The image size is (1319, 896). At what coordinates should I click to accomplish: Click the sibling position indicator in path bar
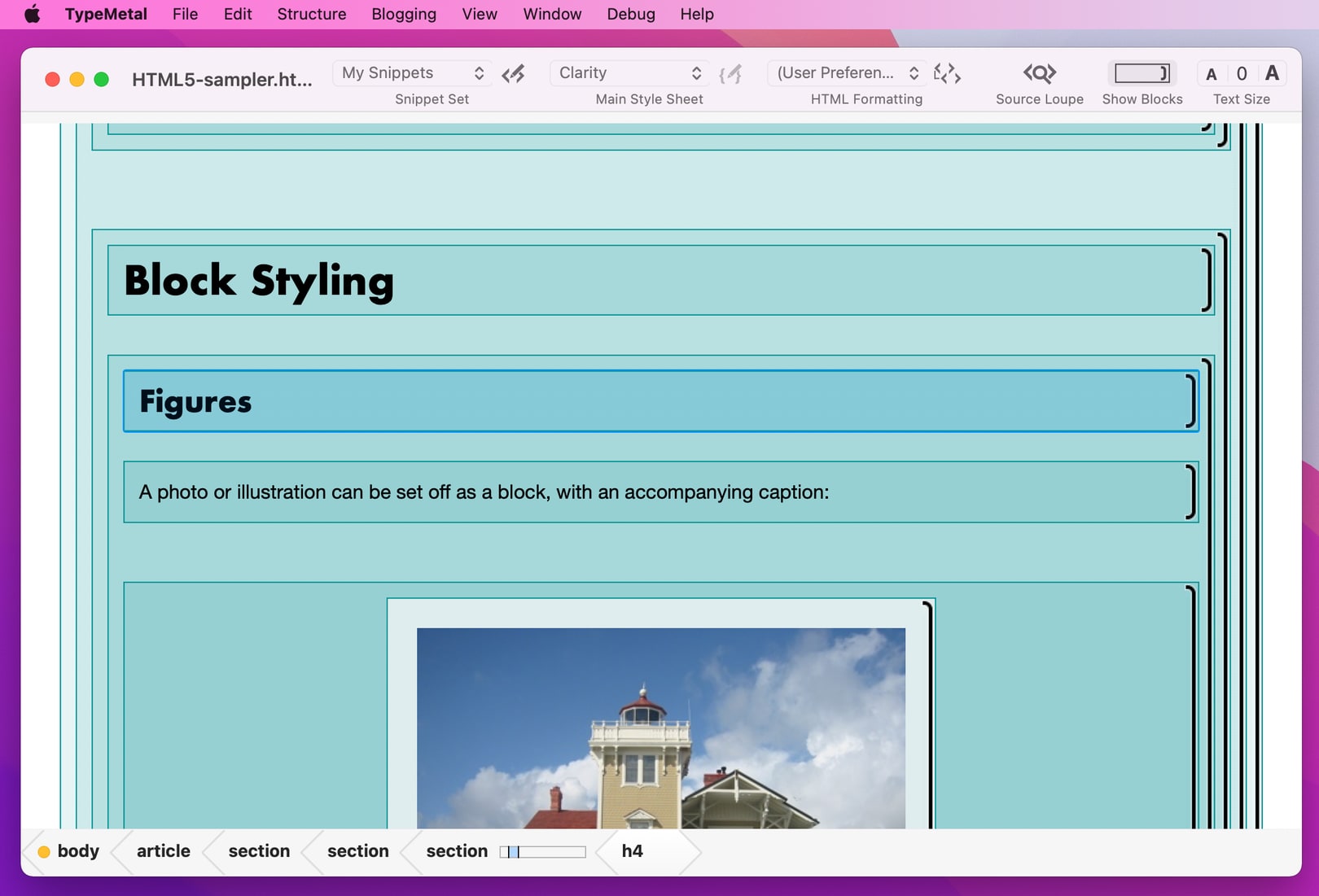pos(543,852)
